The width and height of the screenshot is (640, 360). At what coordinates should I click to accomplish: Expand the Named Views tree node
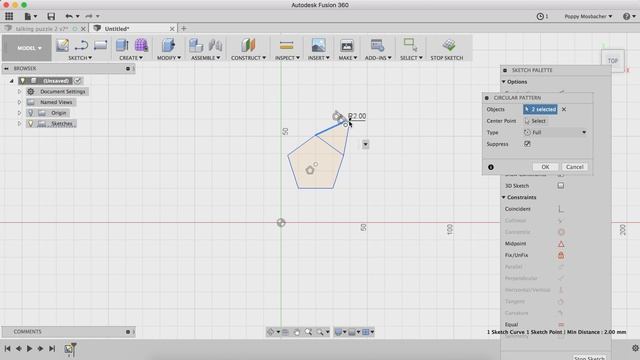(19, 102)
